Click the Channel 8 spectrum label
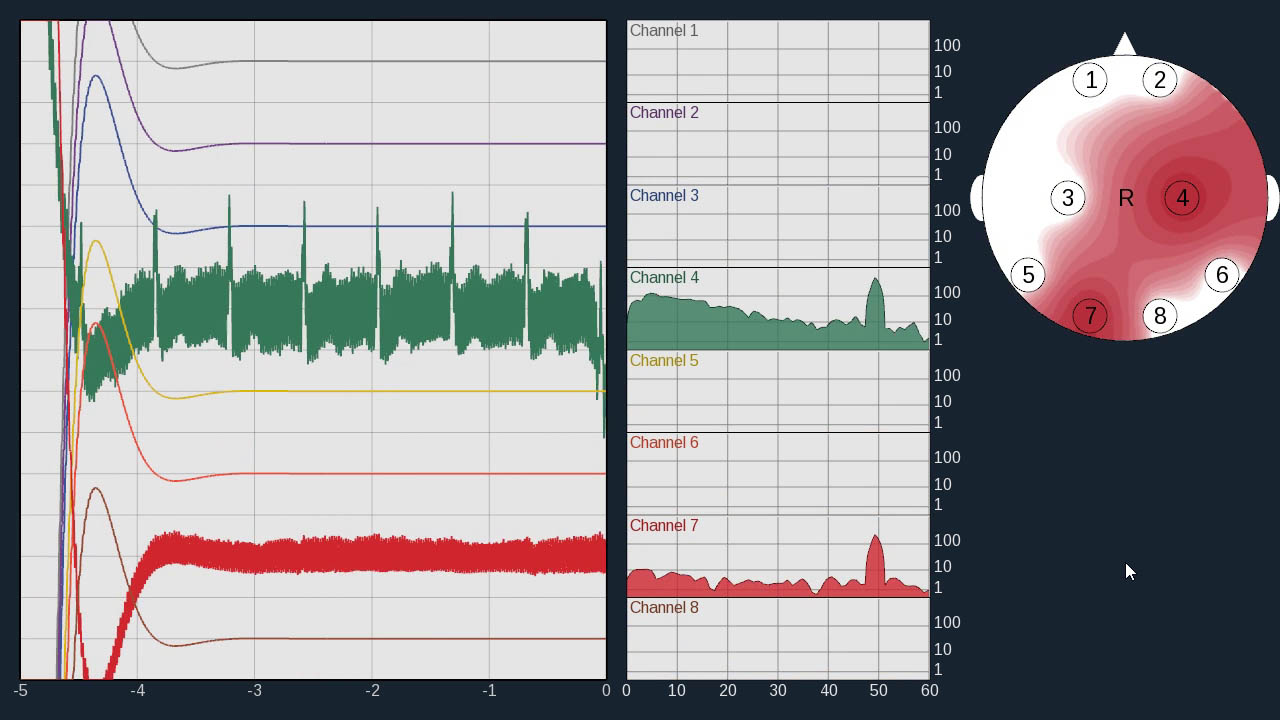The height and width of the screenshot is (720, 1280). pyautogui.click(x=663, y=608)
